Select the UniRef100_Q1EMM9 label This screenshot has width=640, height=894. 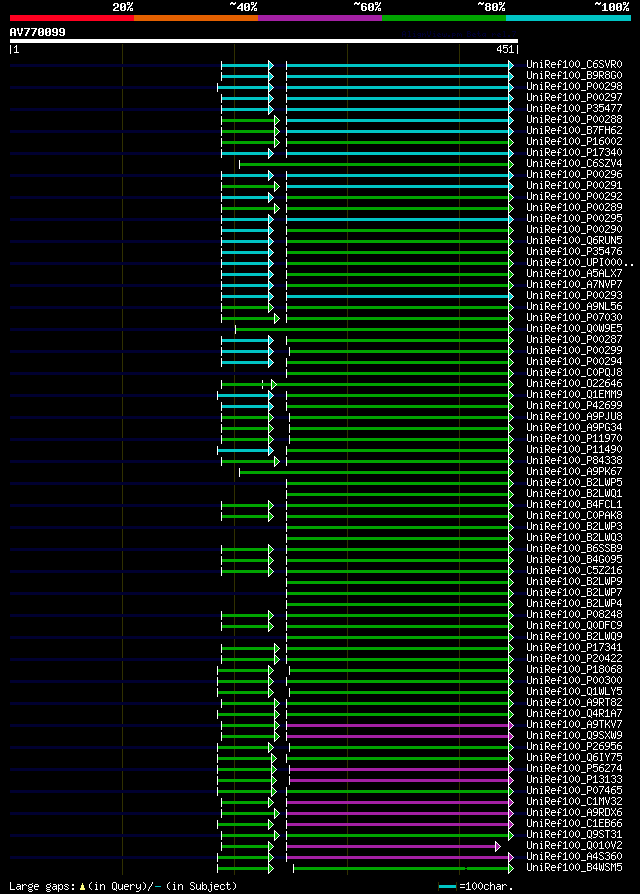pyautogui.click(x=574, y=395)
